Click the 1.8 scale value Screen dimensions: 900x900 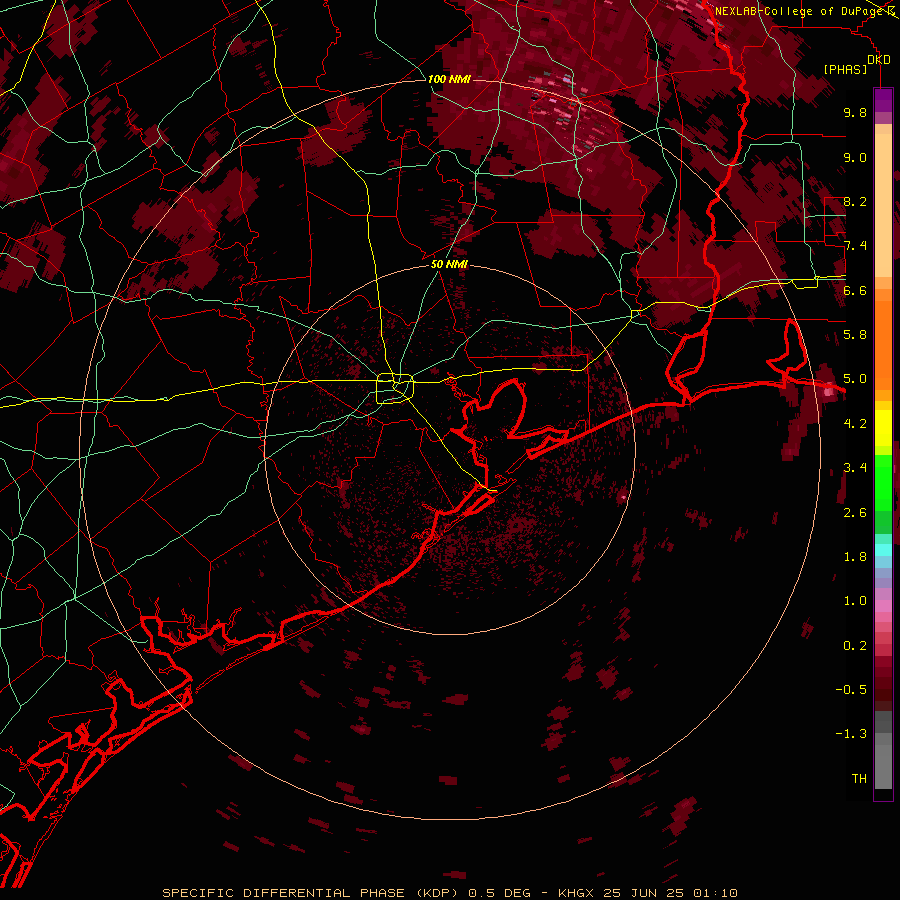point(855,557)
